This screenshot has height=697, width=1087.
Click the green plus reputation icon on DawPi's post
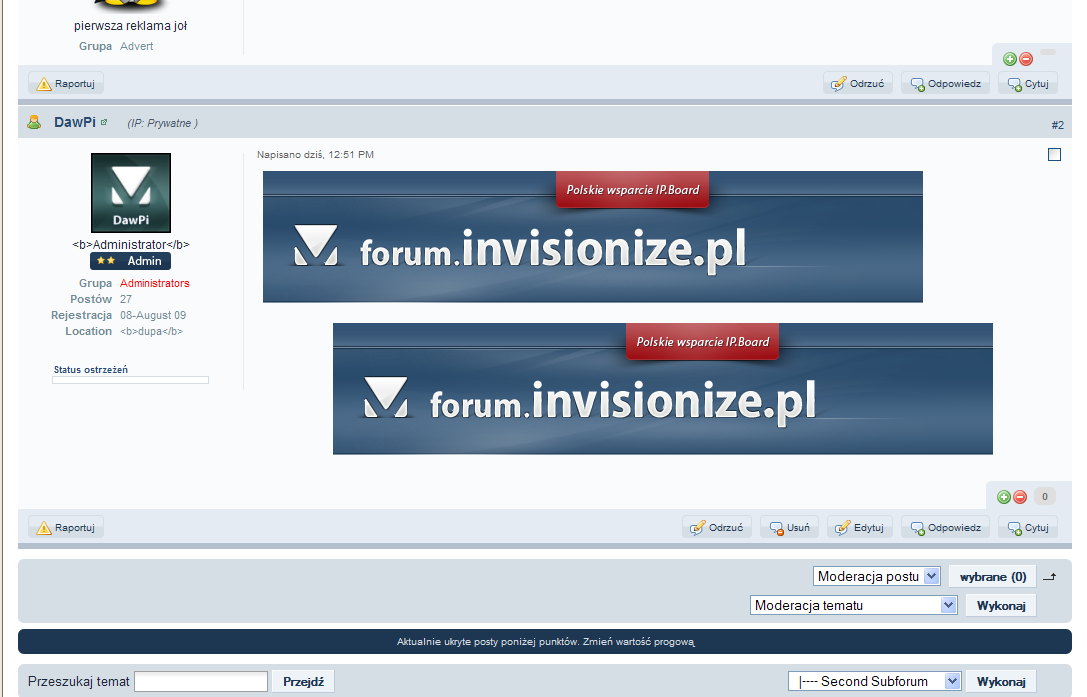tap(1005, 496)
